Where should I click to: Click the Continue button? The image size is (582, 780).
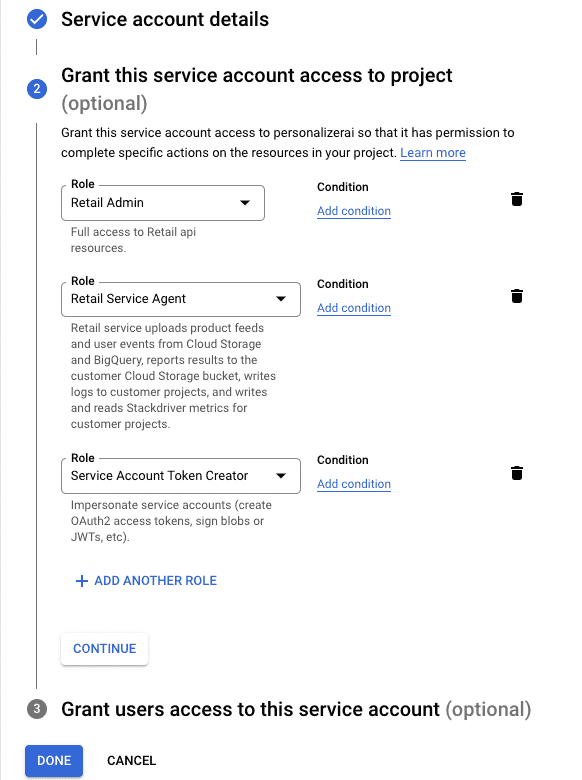click(x=104, y=649)
